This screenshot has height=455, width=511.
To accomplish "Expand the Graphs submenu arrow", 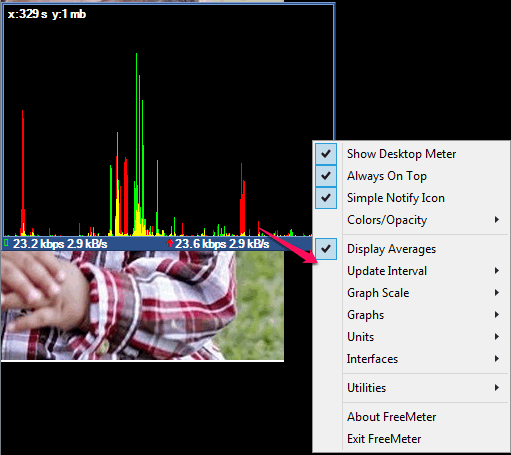I will click(x=497, y=315).
